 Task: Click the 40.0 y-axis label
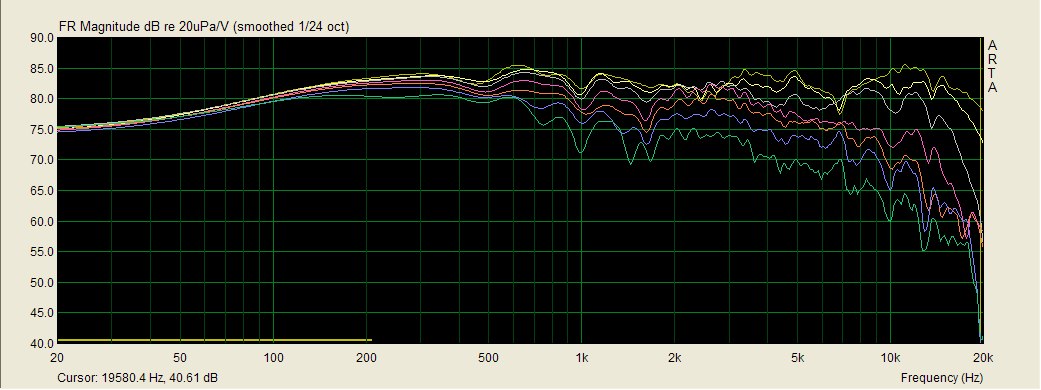(41, 344)
